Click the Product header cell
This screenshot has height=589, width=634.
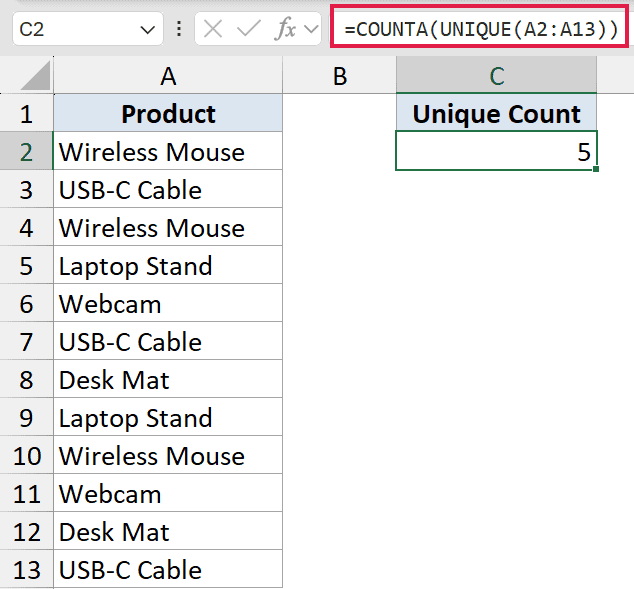pyautogui.click(x=168, y=113)
